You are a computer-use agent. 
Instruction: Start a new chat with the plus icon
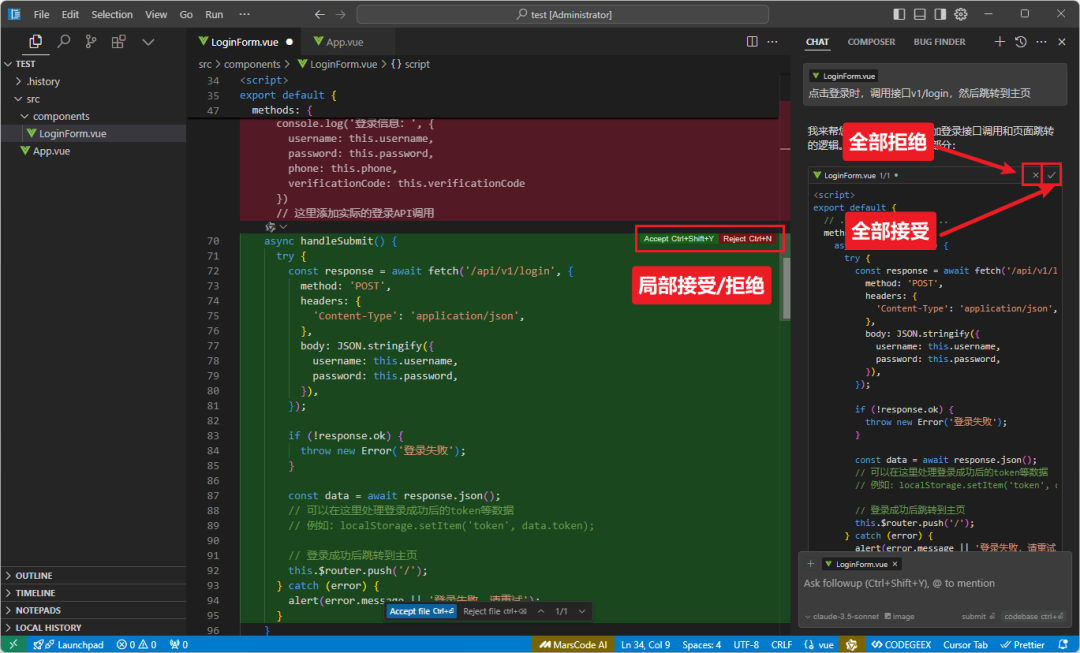[x=999, y=42]
